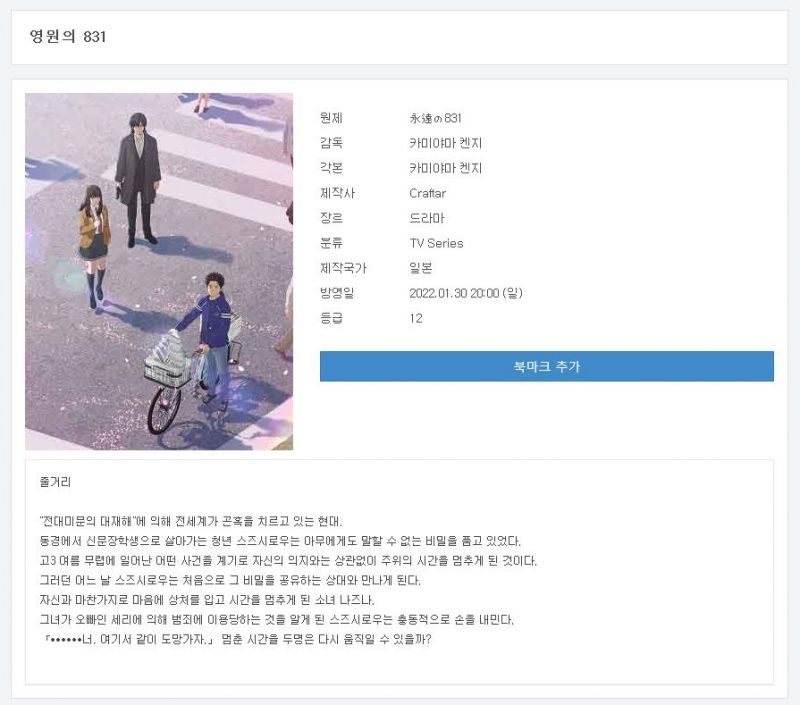Select the 드라마 genre value

point(426,218)
